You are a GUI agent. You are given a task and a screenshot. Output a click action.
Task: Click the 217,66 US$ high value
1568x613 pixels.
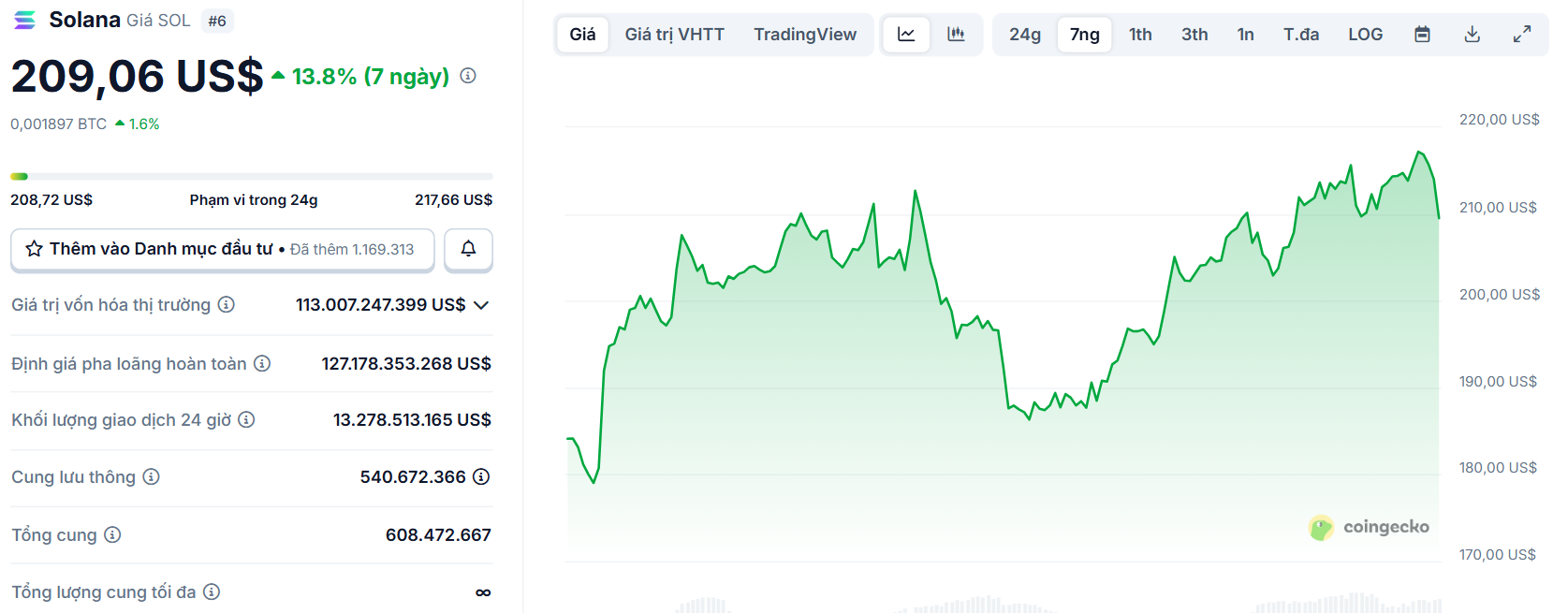[x=453, y=199]
